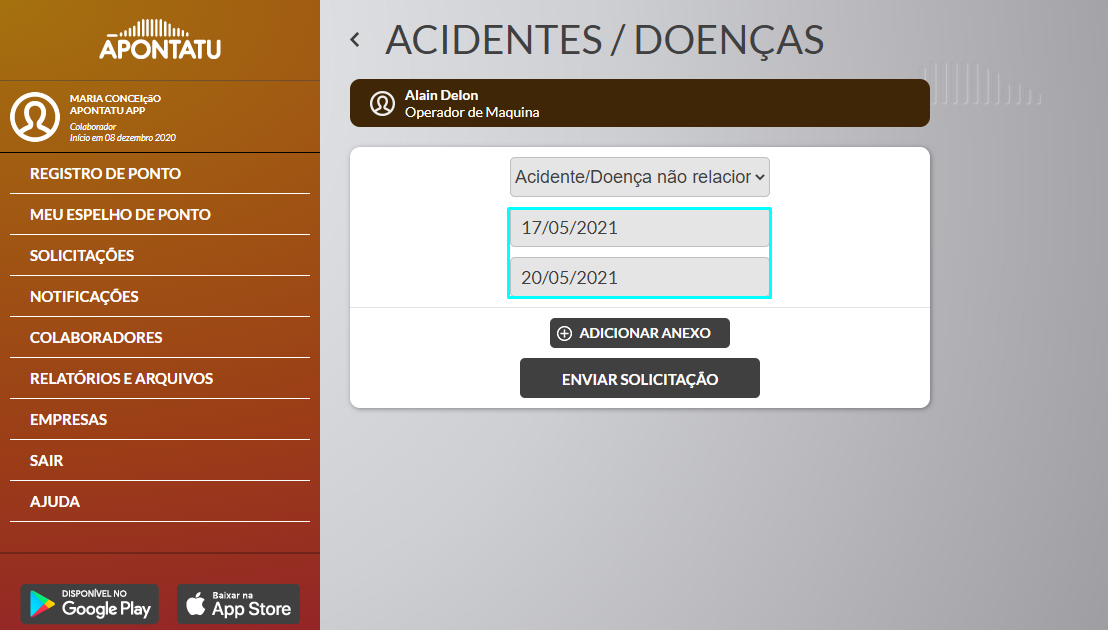Image resolution: width=1108 pixels, height=630 pixels.
Task: Open Relatórios e Arquivos
Action: (x=160, y=379)
